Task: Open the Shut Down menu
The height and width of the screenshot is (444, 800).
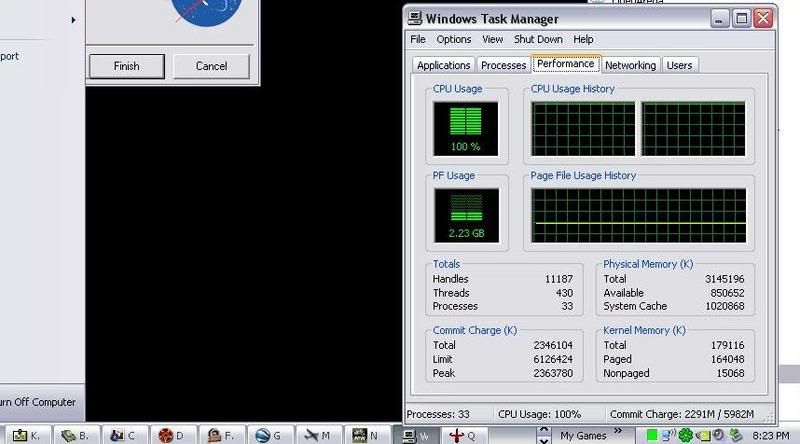Action: (538, 40)
